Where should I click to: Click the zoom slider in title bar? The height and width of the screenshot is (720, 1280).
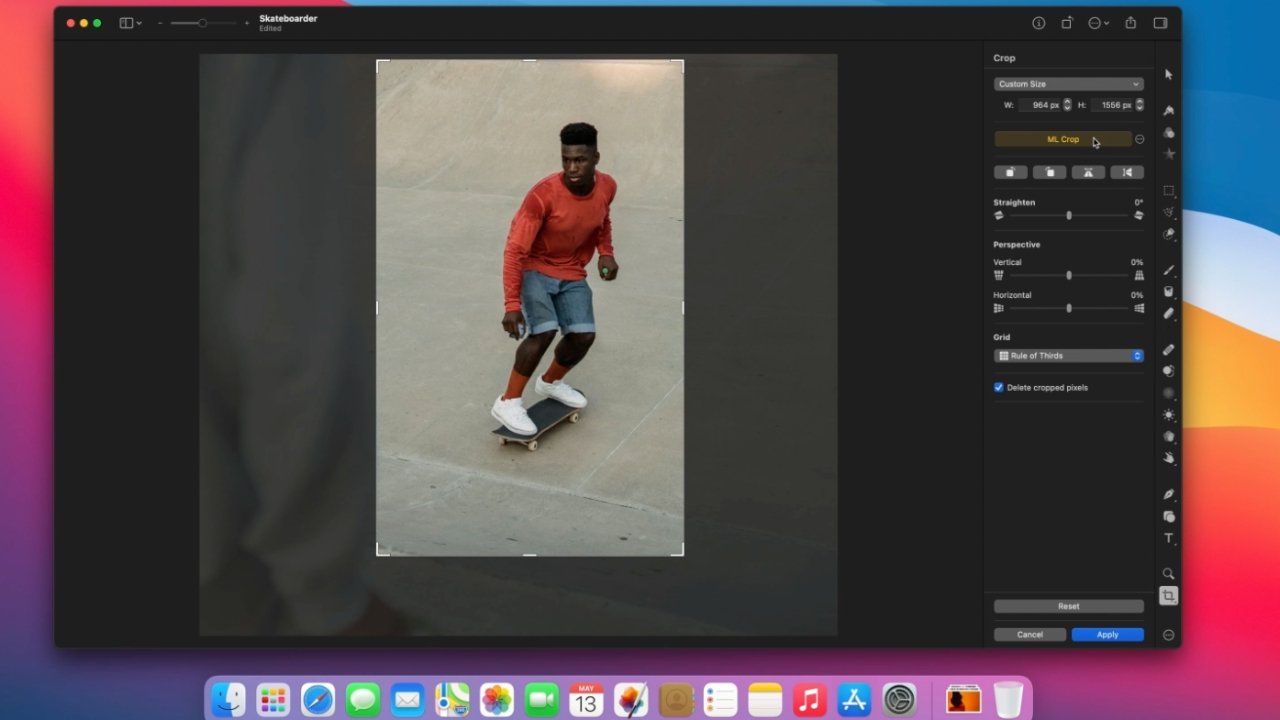click(x=202, y=23)
